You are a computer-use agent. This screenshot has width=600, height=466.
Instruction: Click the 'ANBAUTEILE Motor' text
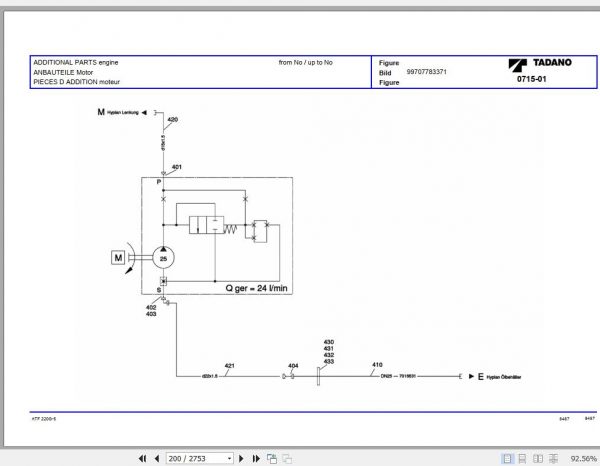pyautogui.click(x=63, y=72)
